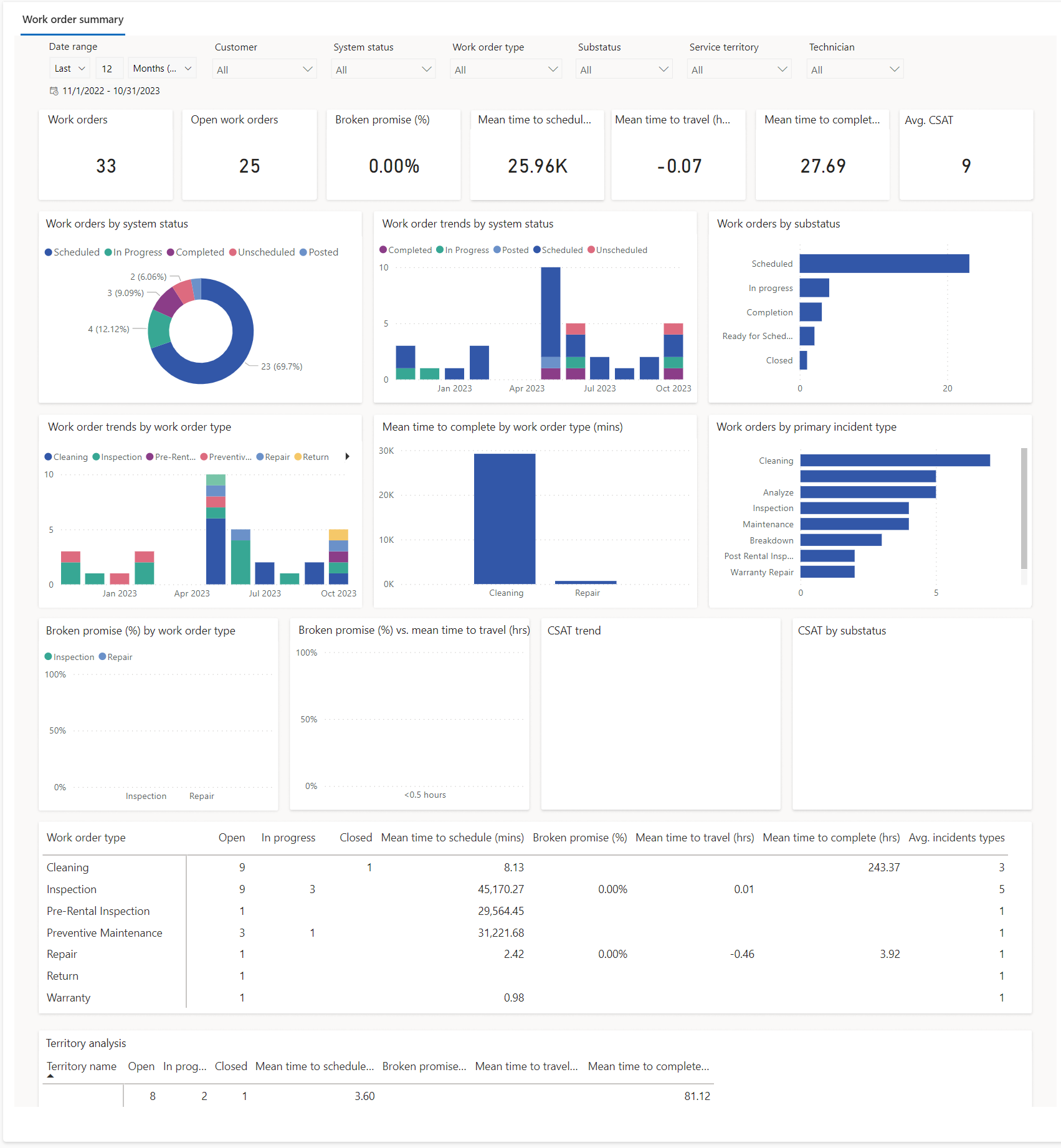Click Return legend marker in work order type trends
Viewport: 1061px width, 1148px height.
(298, 457)
